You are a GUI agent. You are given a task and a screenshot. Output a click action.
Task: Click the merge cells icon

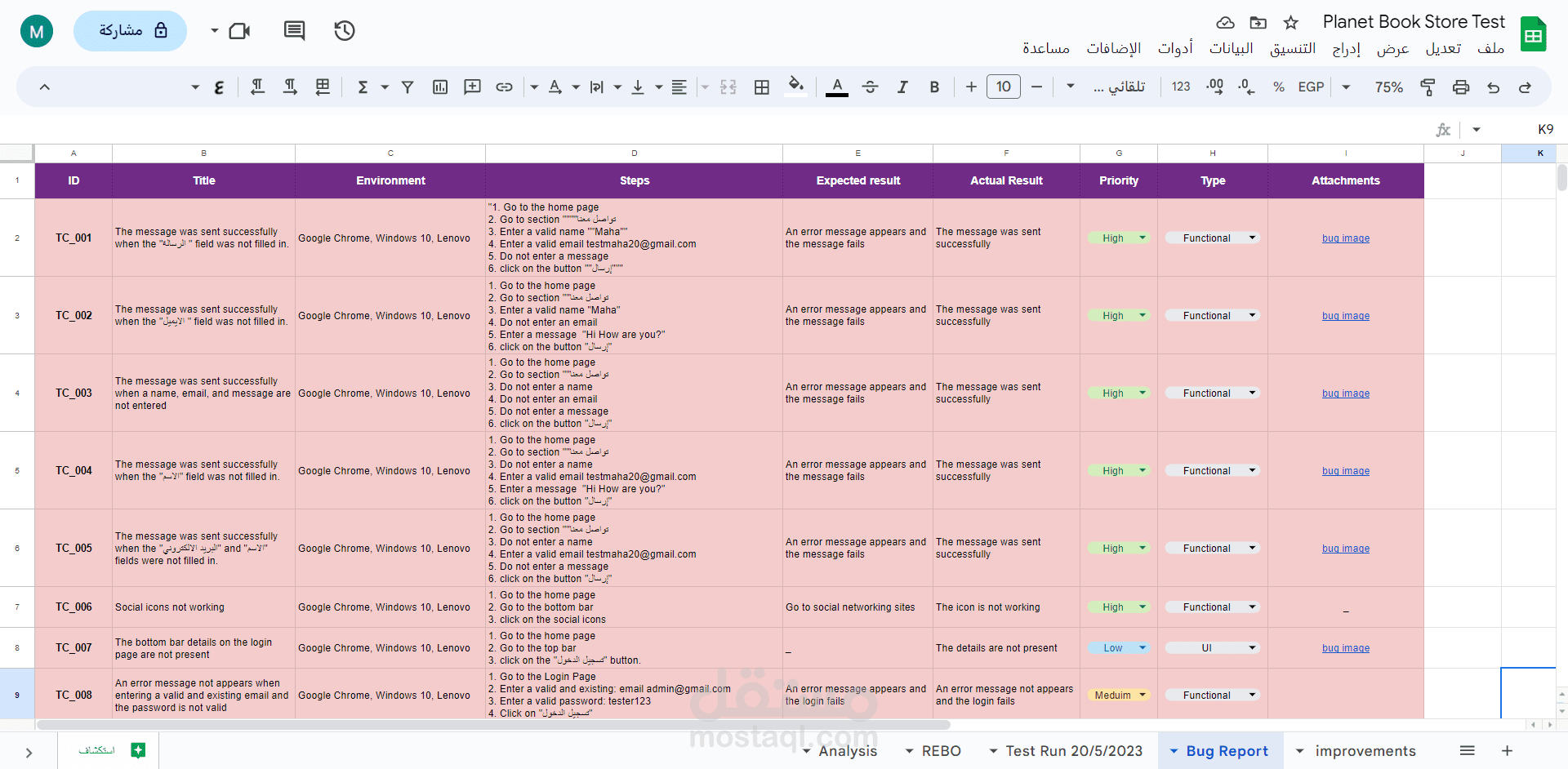tap(728, 87)
